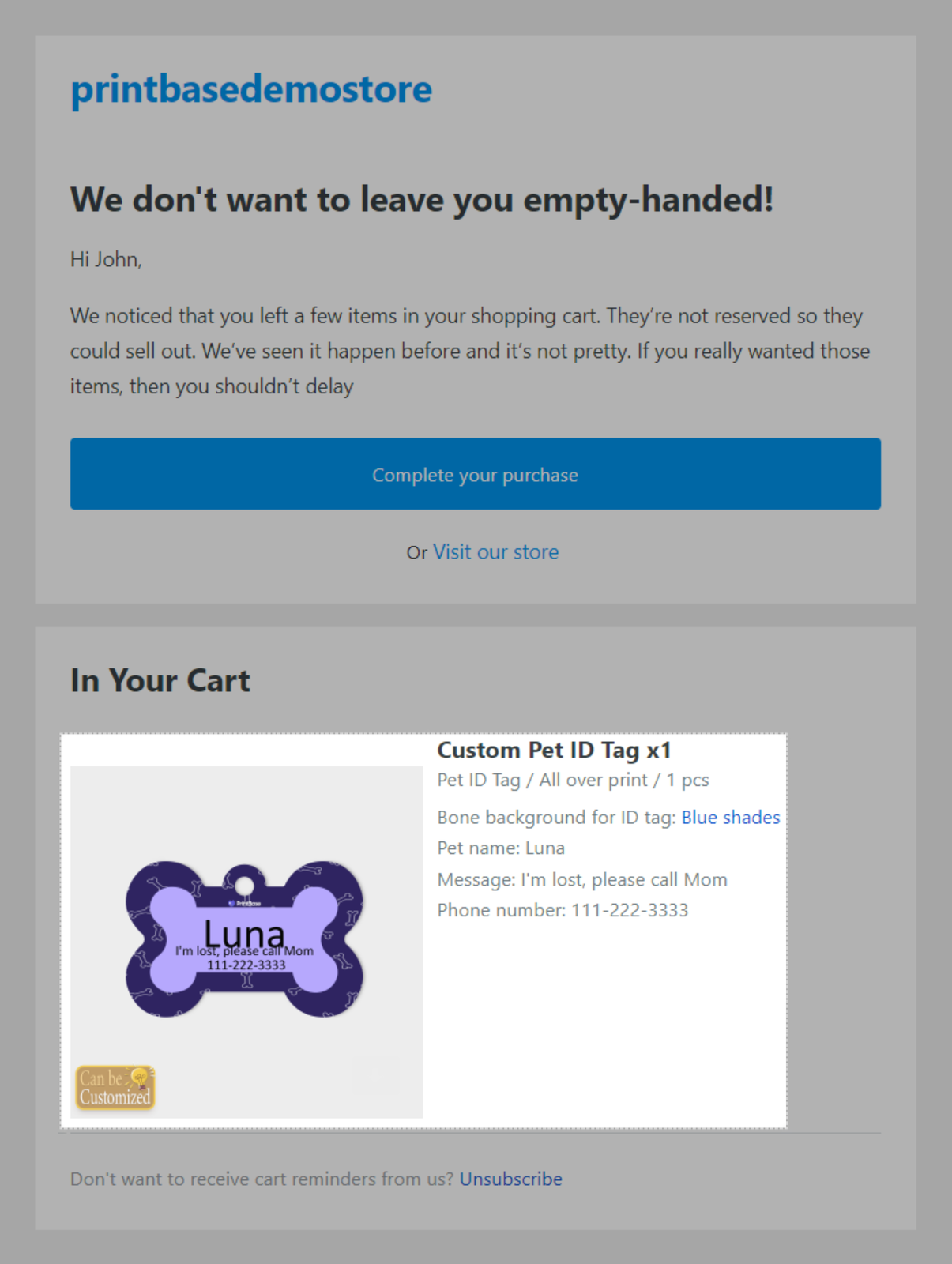
Task: Click the In Your Cart heading
Action: point(160,680)
